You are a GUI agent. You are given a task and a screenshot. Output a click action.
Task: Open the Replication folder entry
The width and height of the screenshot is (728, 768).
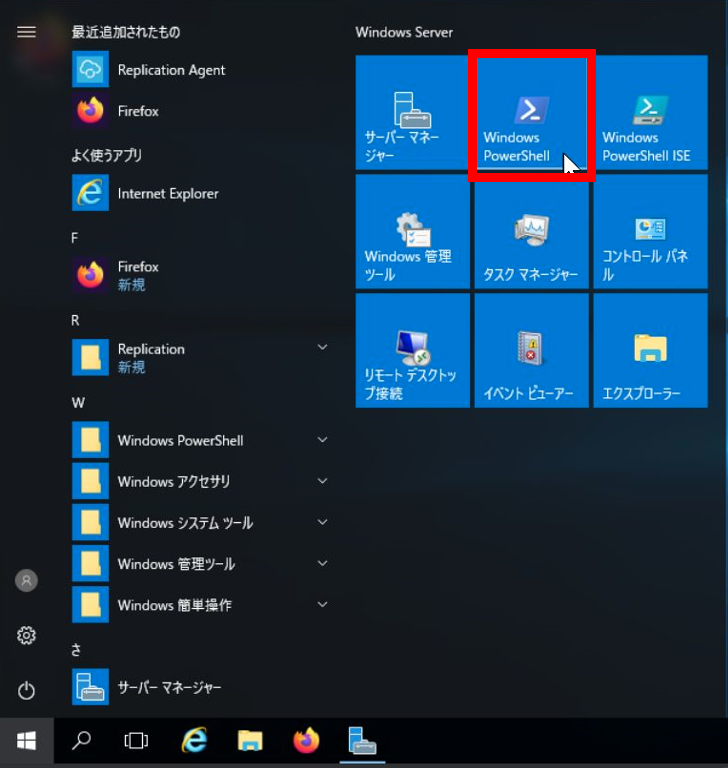point(201,358)
